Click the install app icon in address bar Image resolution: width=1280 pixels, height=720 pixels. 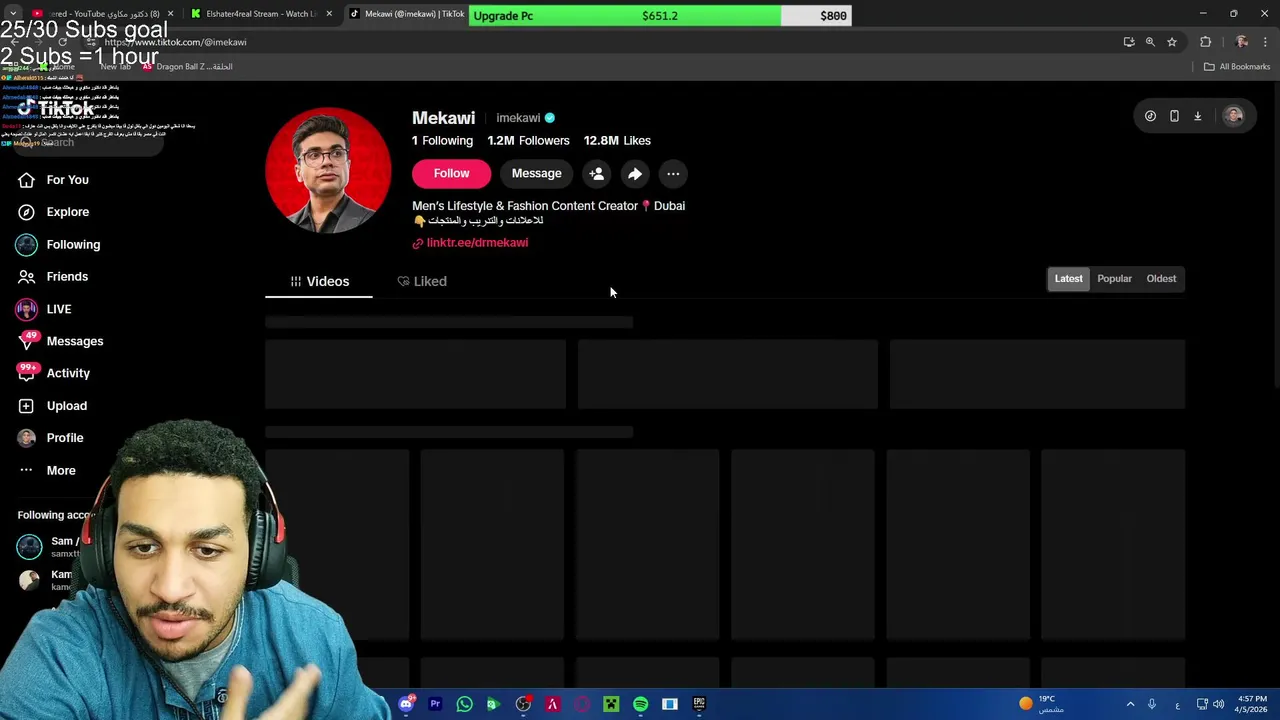1129,42
